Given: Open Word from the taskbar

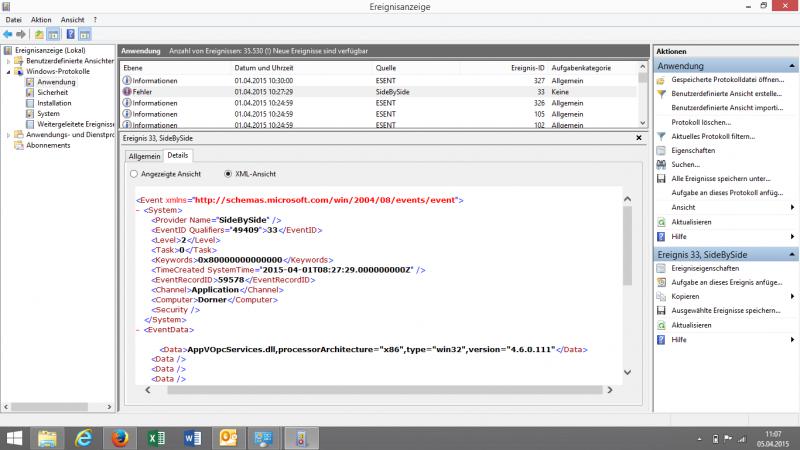Looking at the screenshot, I should pos(192,438).
